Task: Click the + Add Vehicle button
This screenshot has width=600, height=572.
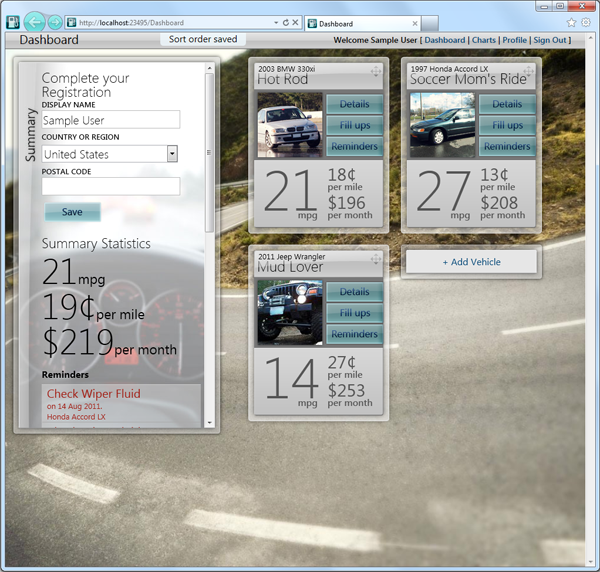Action: tap(471, 262)
